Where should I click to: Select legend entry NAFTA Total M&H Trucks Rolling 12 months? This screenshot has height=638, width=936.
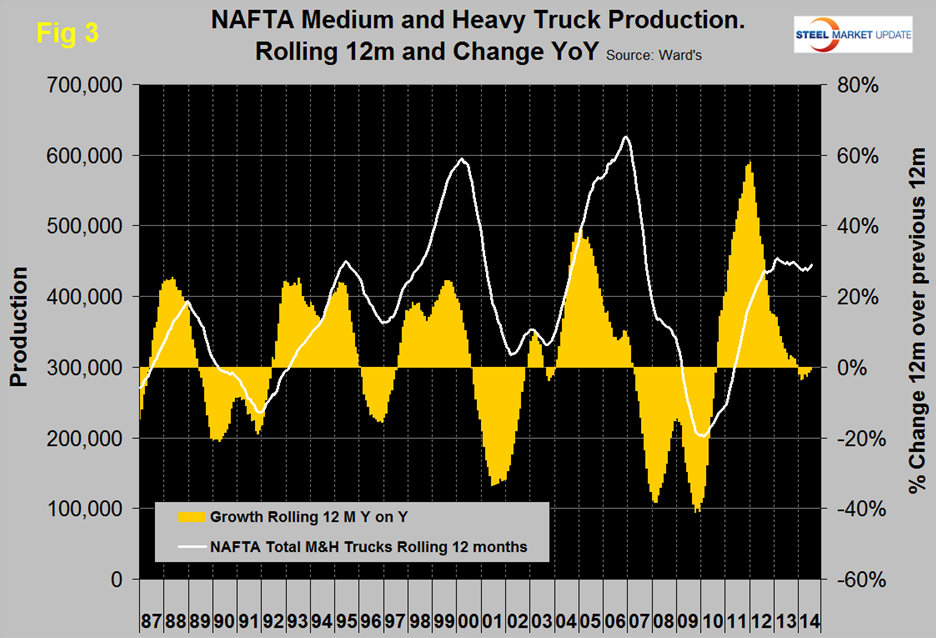(368, 547)
